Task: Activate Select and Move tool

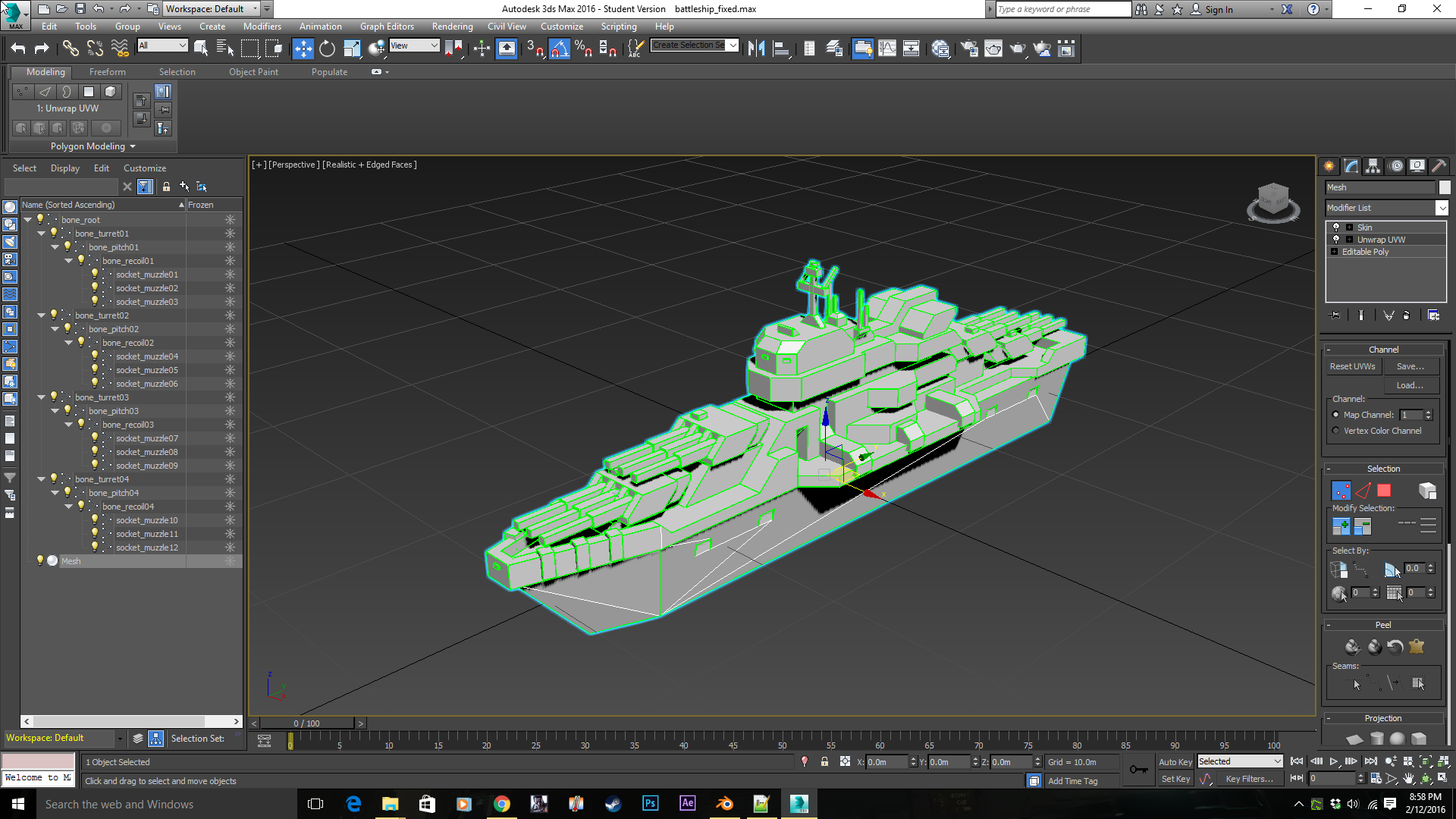Action: [x=303, y=49]
